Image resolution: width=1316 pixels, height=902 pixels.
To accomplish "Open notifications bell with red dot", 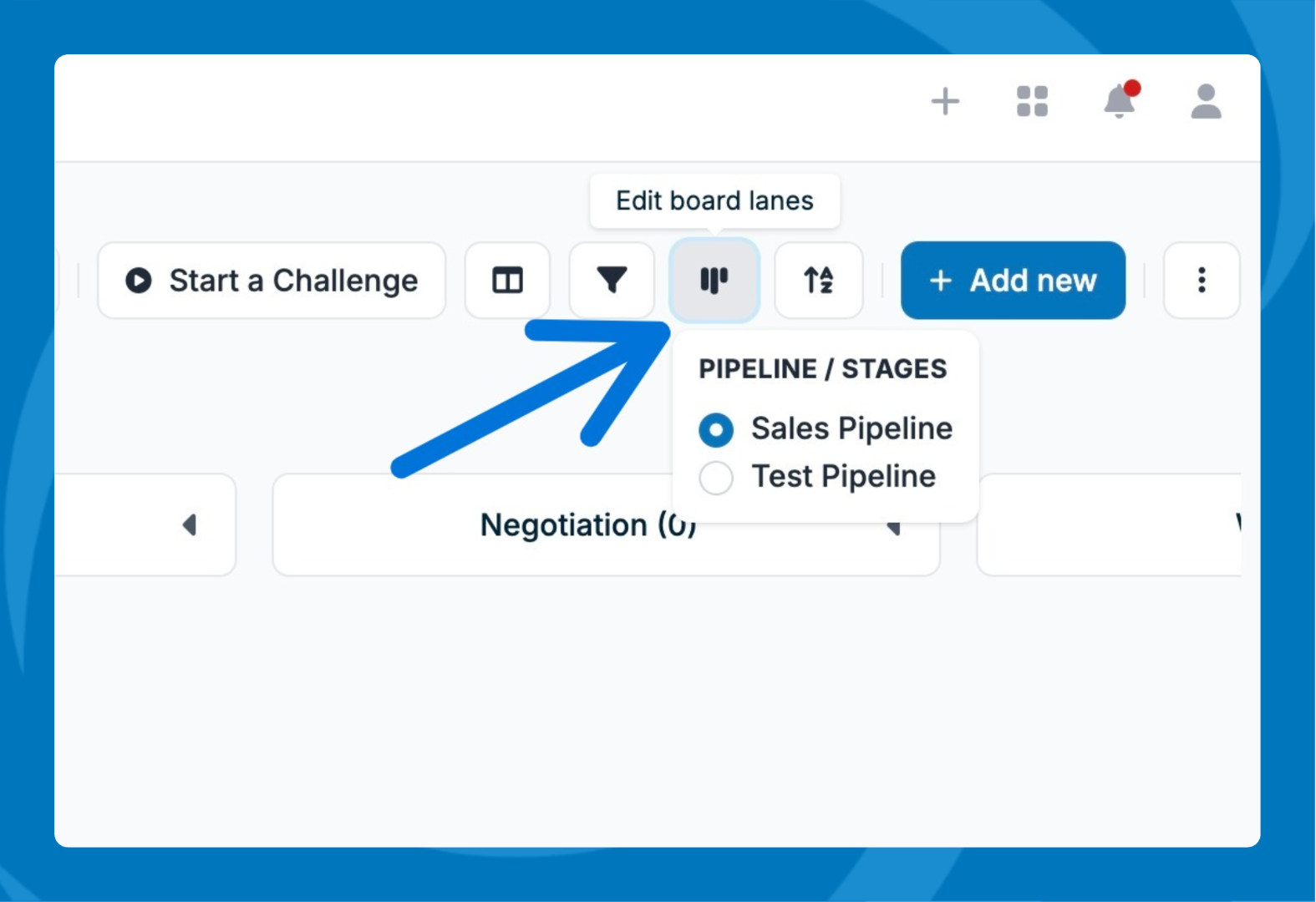I will point(1120,100).
